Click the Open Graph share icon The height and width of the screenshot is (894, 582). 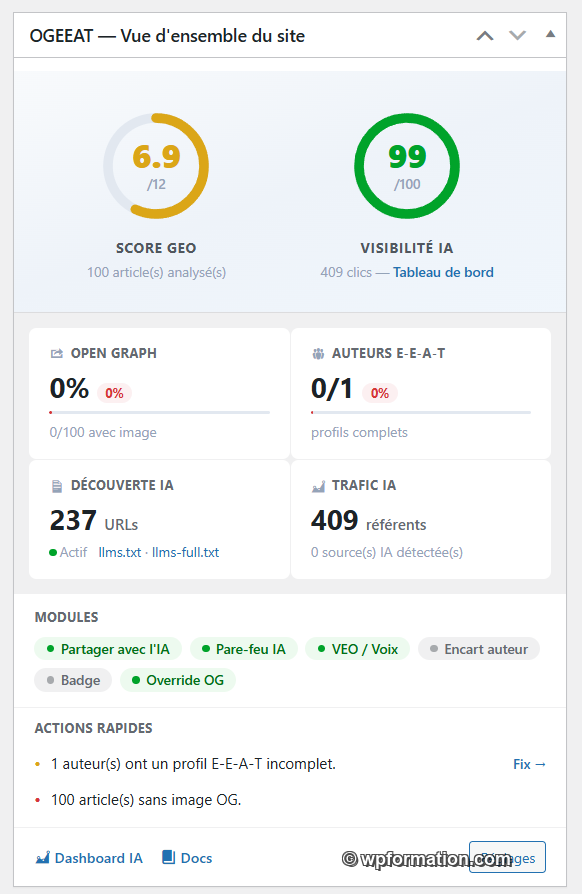(x=56, y=353)
